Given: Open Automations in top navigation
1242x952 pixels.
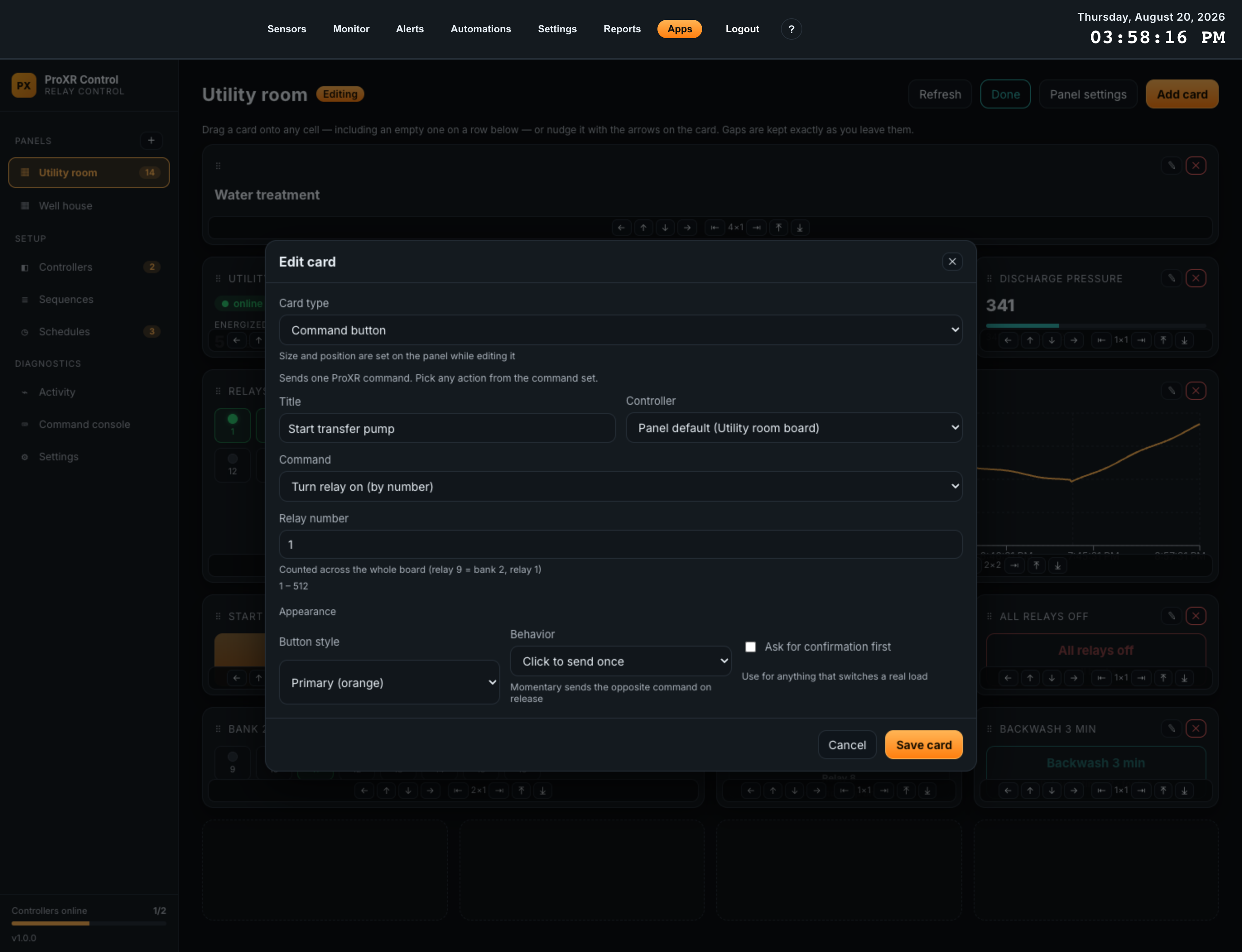Looking at the screenshot, I should coord(481,29).
